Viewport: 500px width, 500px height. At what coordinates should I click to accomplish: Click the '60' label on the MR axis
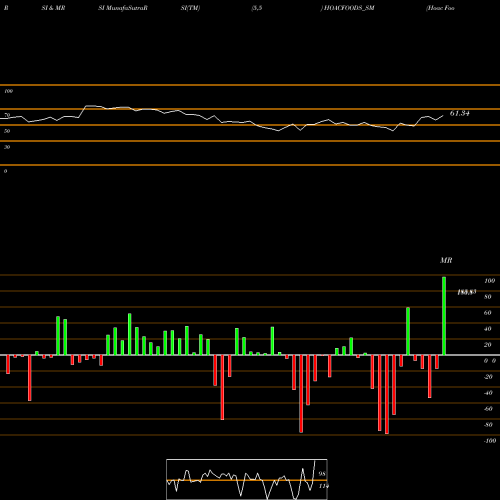click(488, 313)
